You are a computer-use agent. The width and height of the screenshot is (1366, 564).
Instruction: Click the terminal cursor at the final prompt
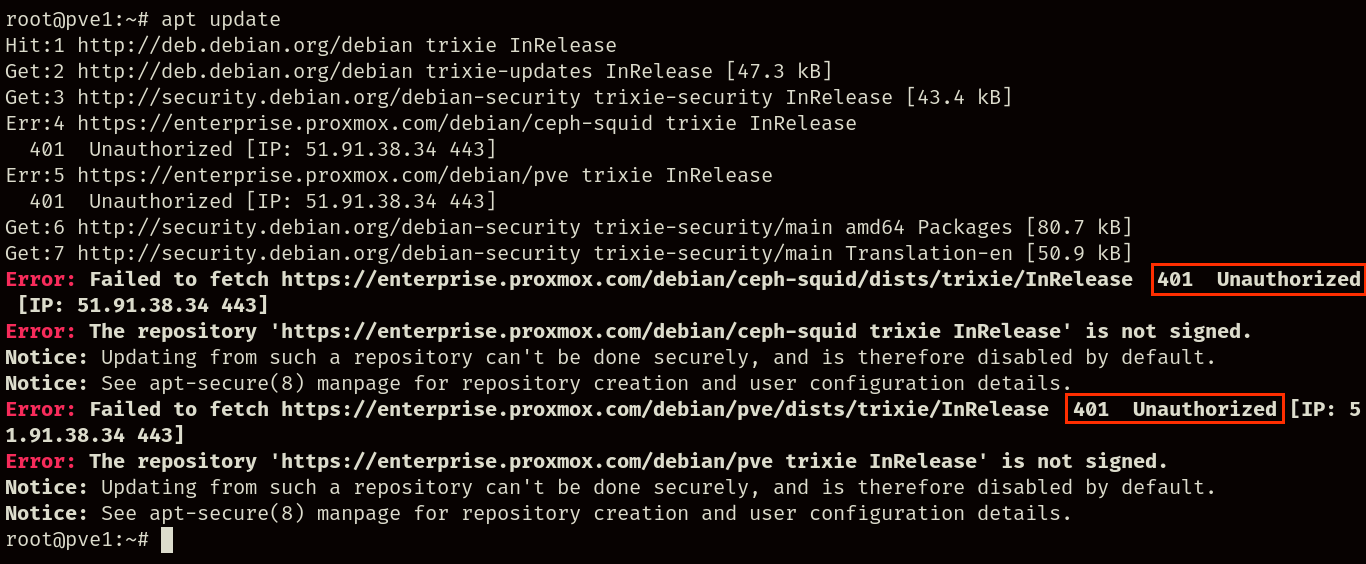(x=167, y=540)
